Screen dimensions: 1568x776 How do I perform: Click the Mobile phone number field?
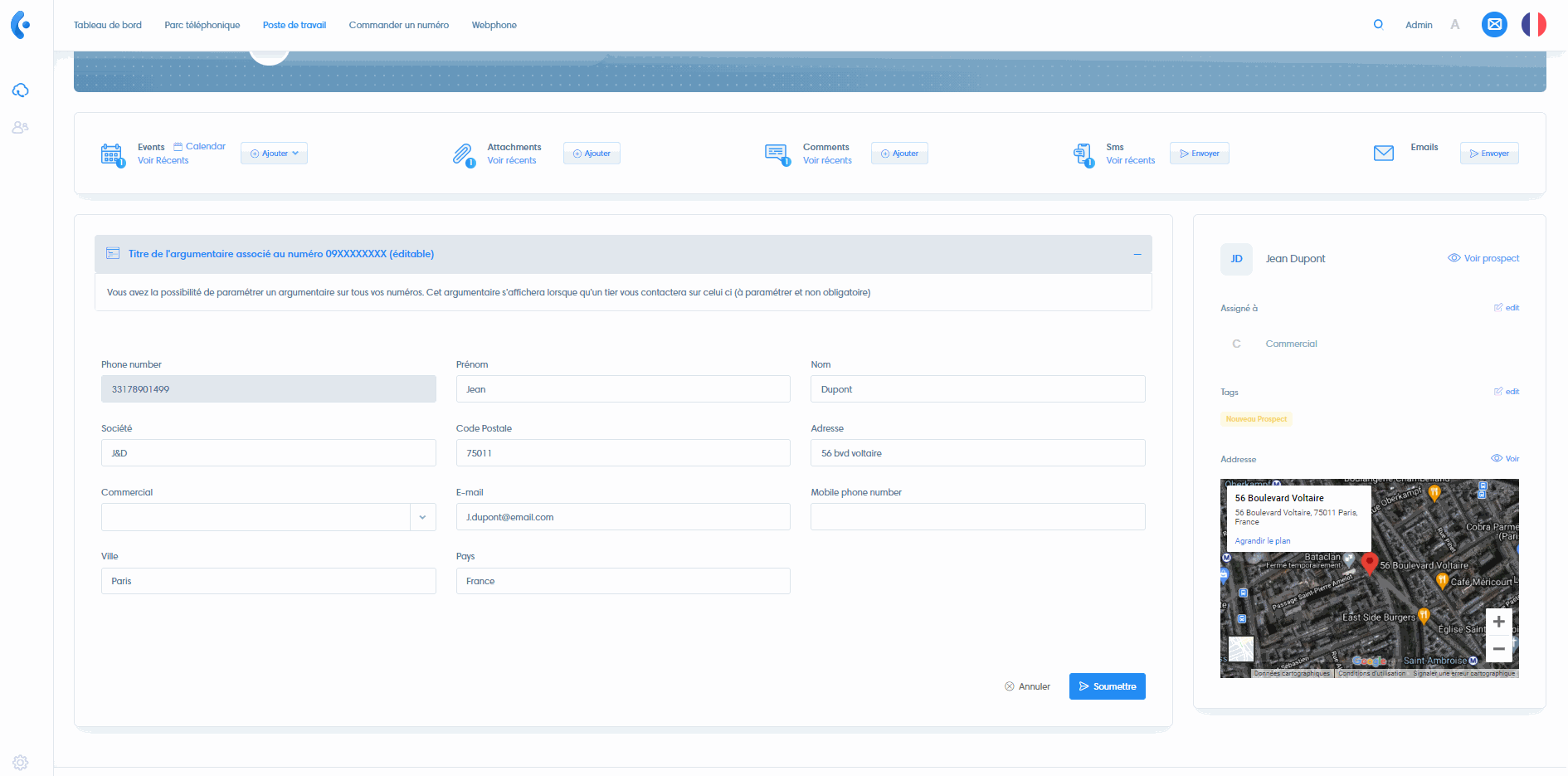pyautogui.click(x=977, y=517)
